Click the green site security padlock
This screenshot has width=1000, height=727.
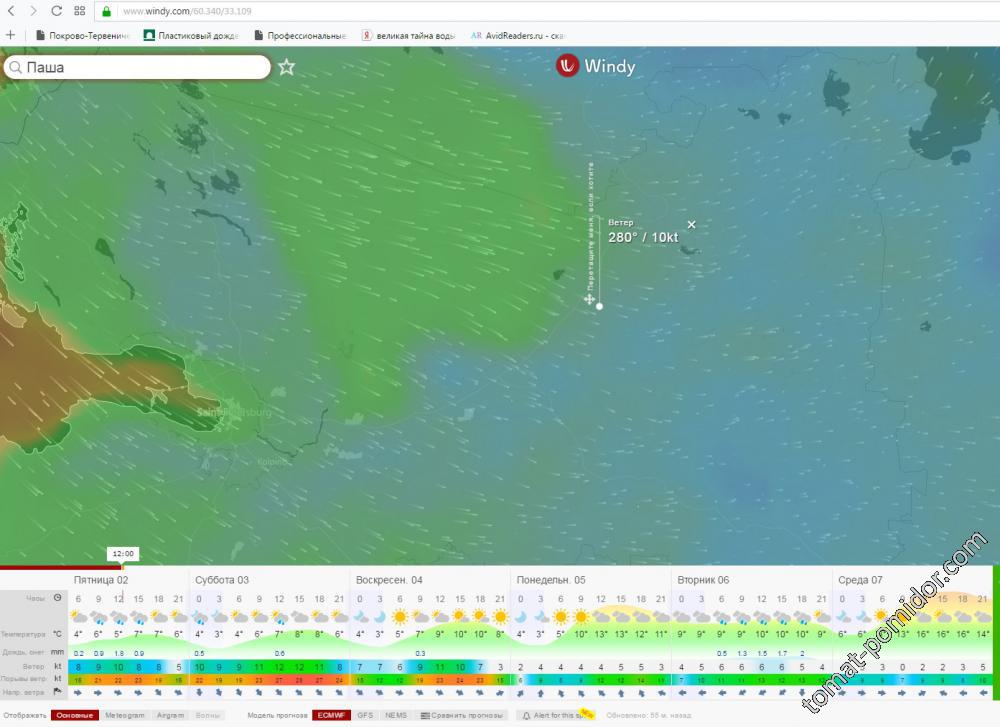coord(106,12)
